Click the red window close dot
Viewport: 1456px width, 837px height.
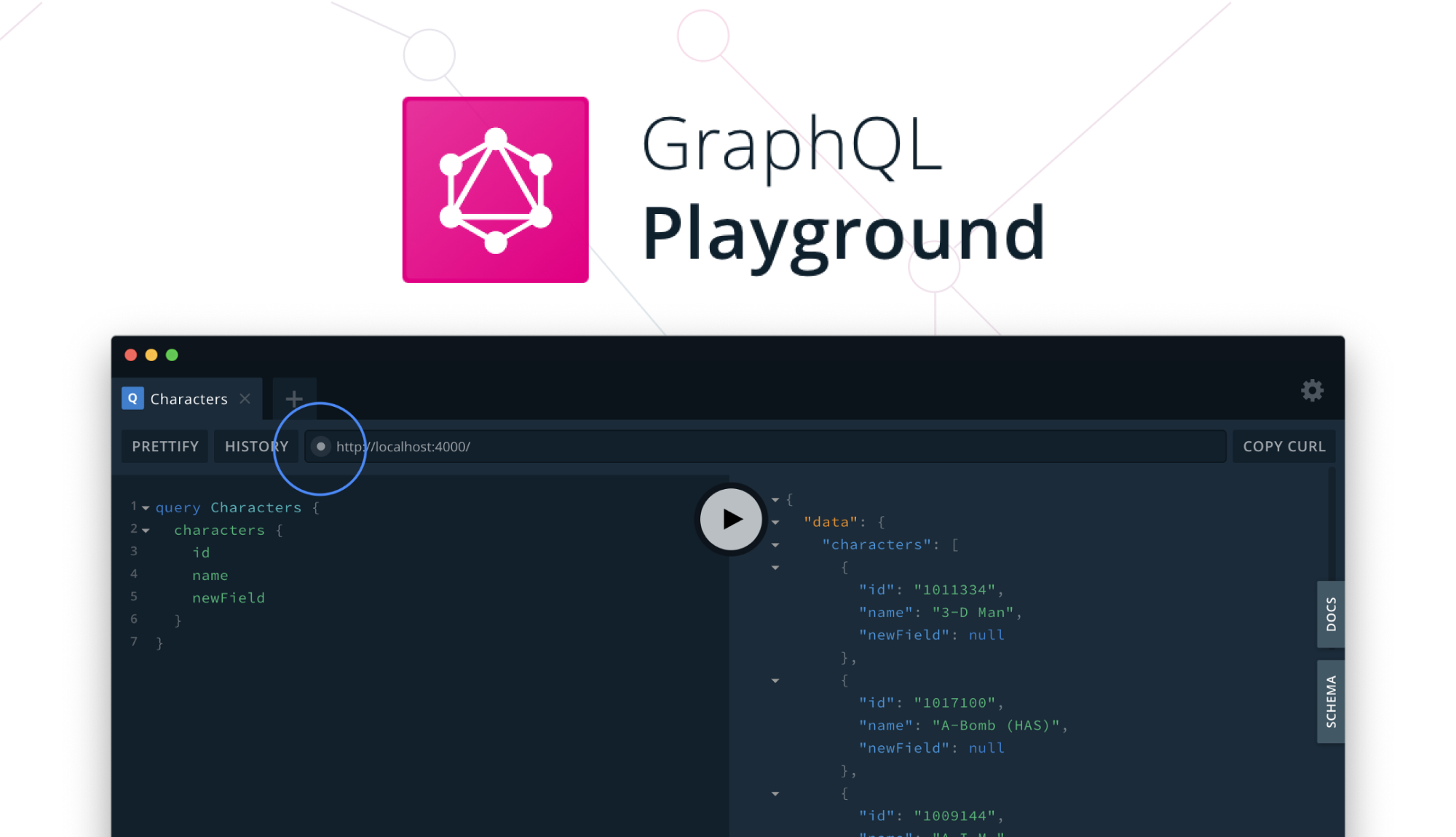pyautogui.click(x=131, y=355)
